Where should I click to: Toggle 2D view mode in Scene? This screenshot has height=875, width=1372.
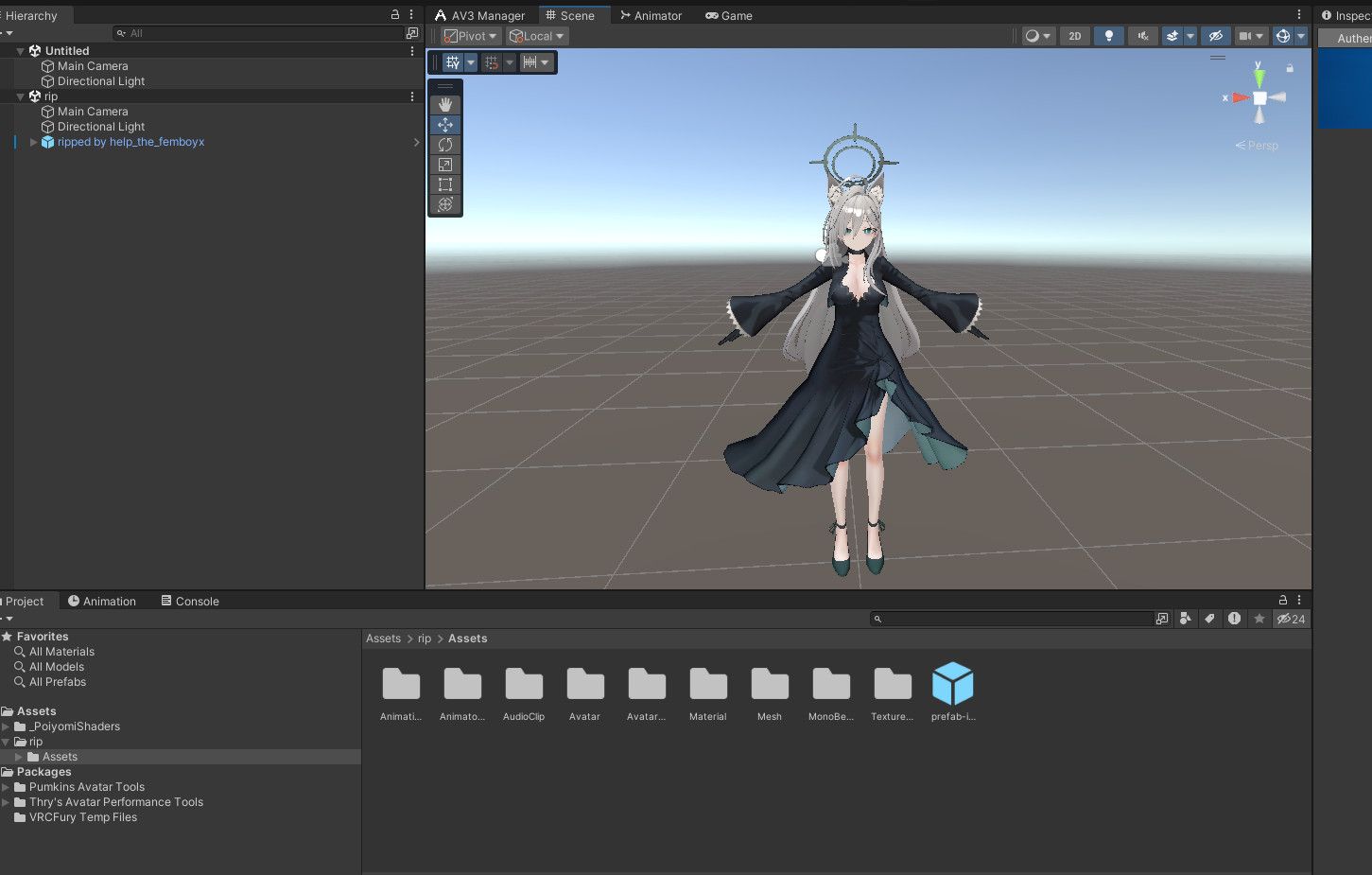(1075, 36)
